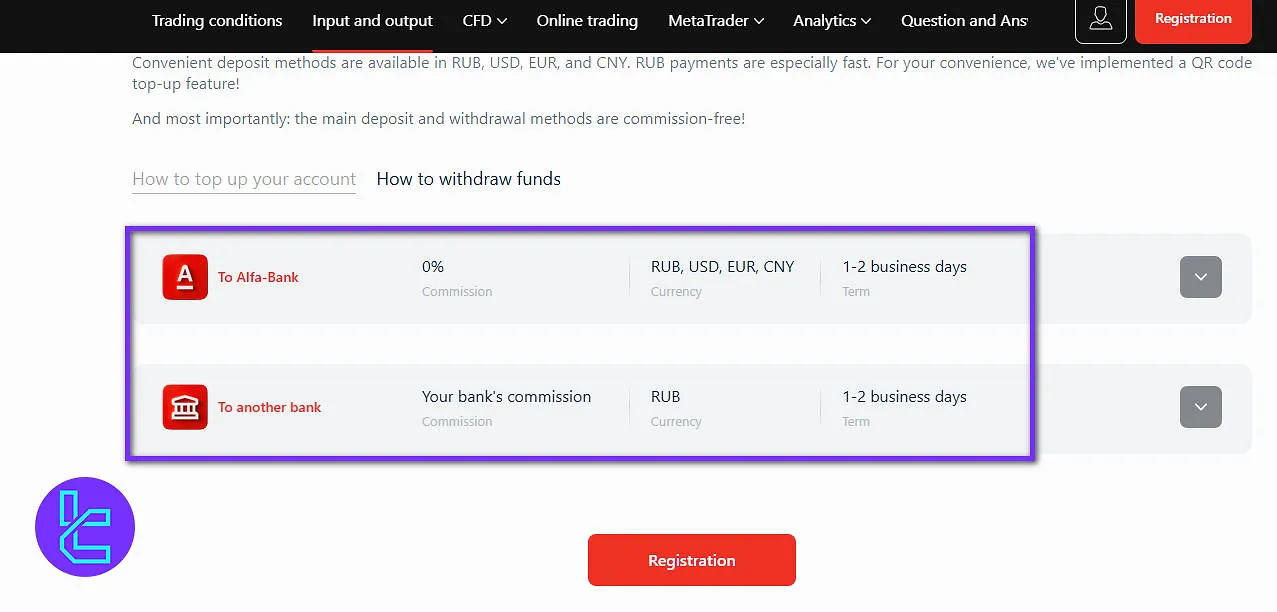Click the top-right Registration button
This screenshot has width=1277, height=612.
point(1193,19)
